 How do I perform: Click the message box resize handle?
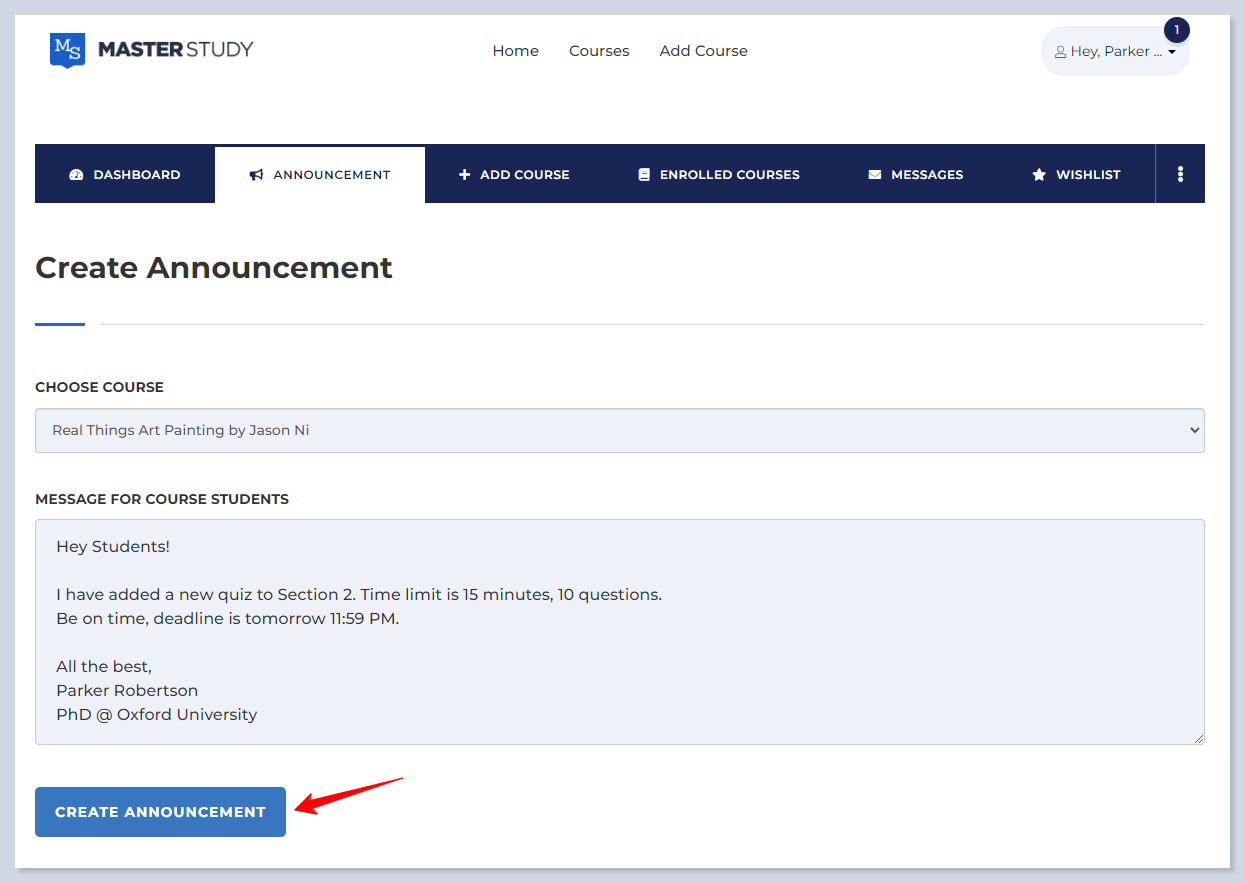point(1198,738)
